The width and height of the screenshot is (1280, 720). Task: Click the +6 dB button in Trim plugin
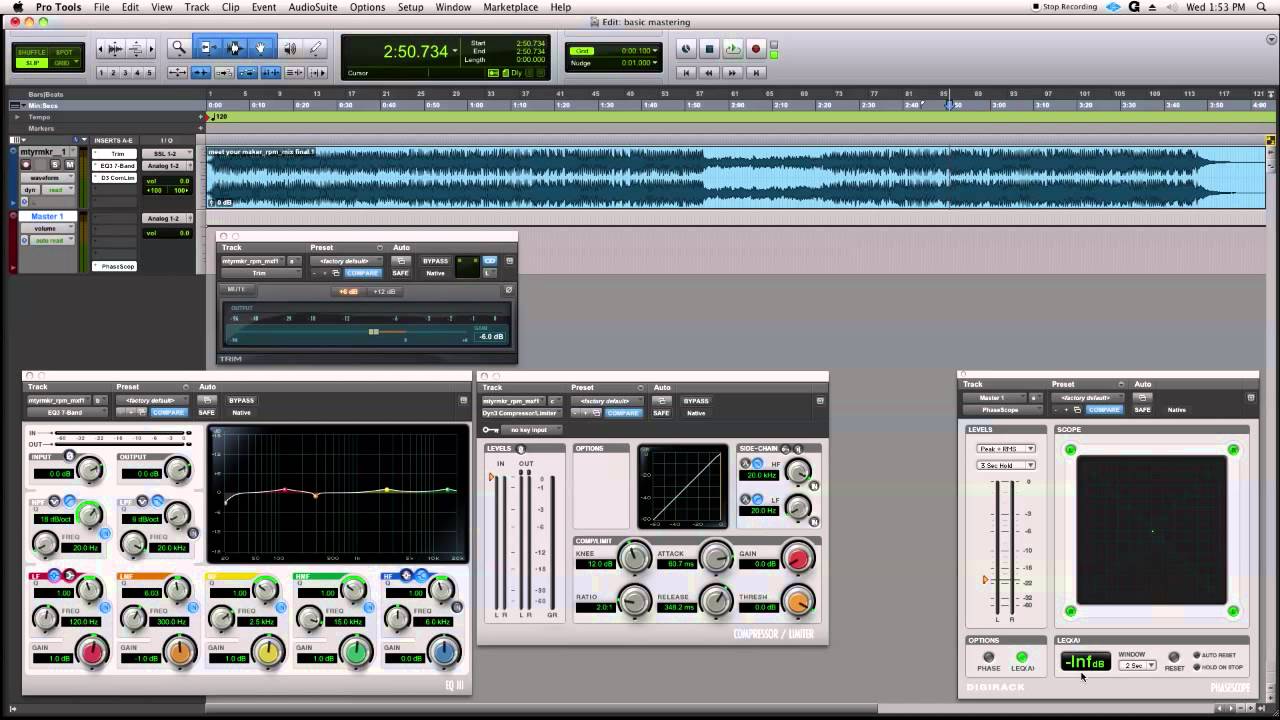pos(348,292)
